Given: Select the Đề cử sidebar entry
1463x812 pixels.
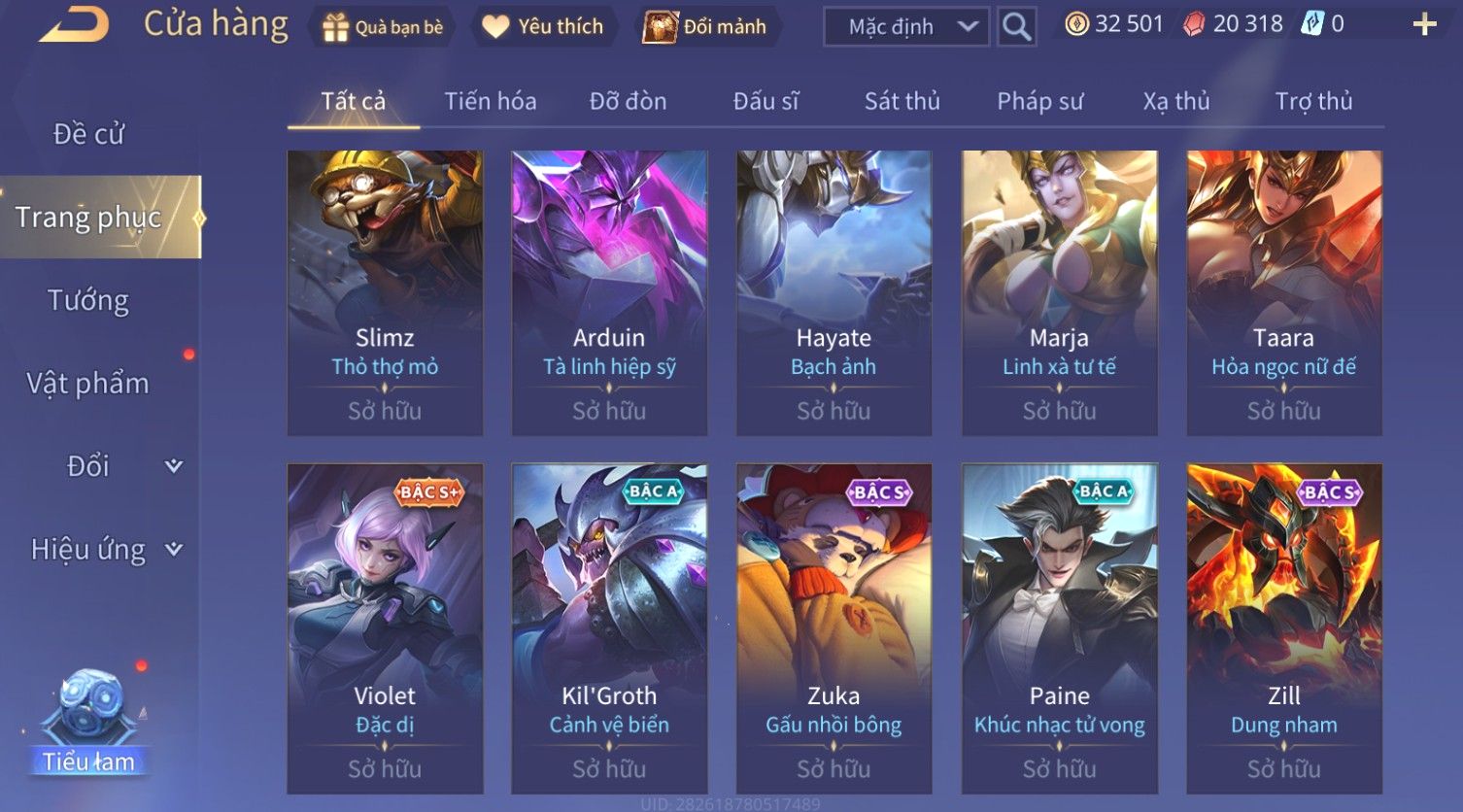Looking at the screenshot, I should pos(88,134).
